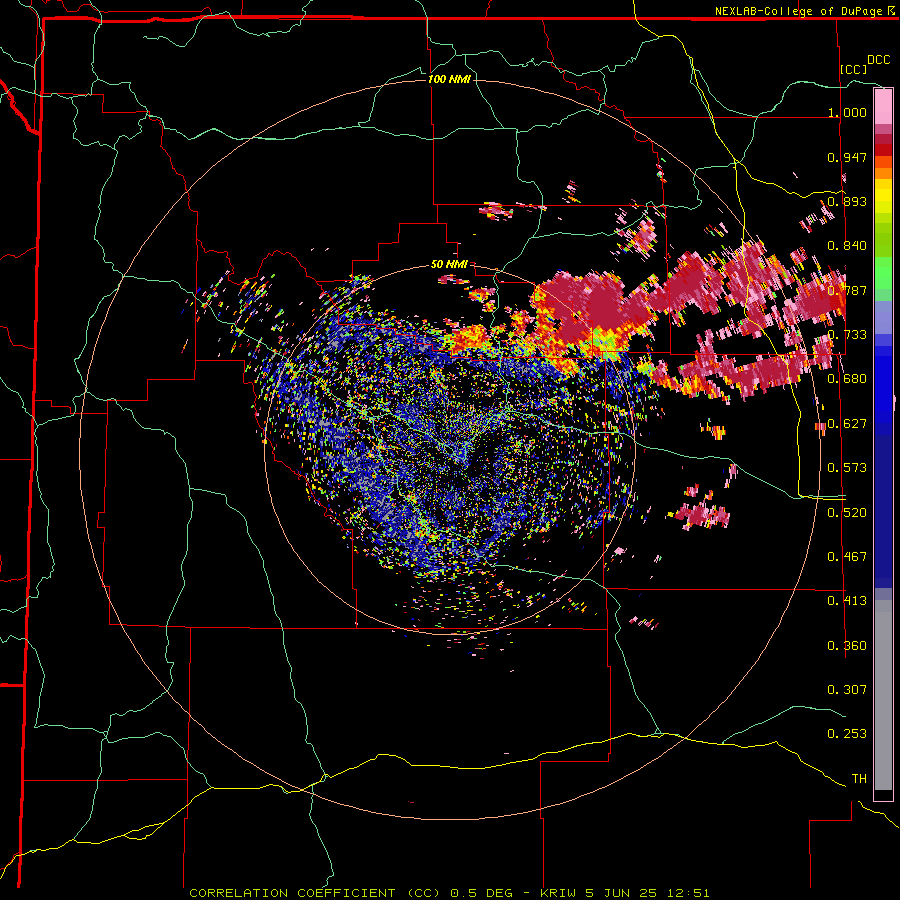Image resolution: width=900 pixels, height=900 pixels.
Task: Click the DCC label above the color scale
Action: 878,60
